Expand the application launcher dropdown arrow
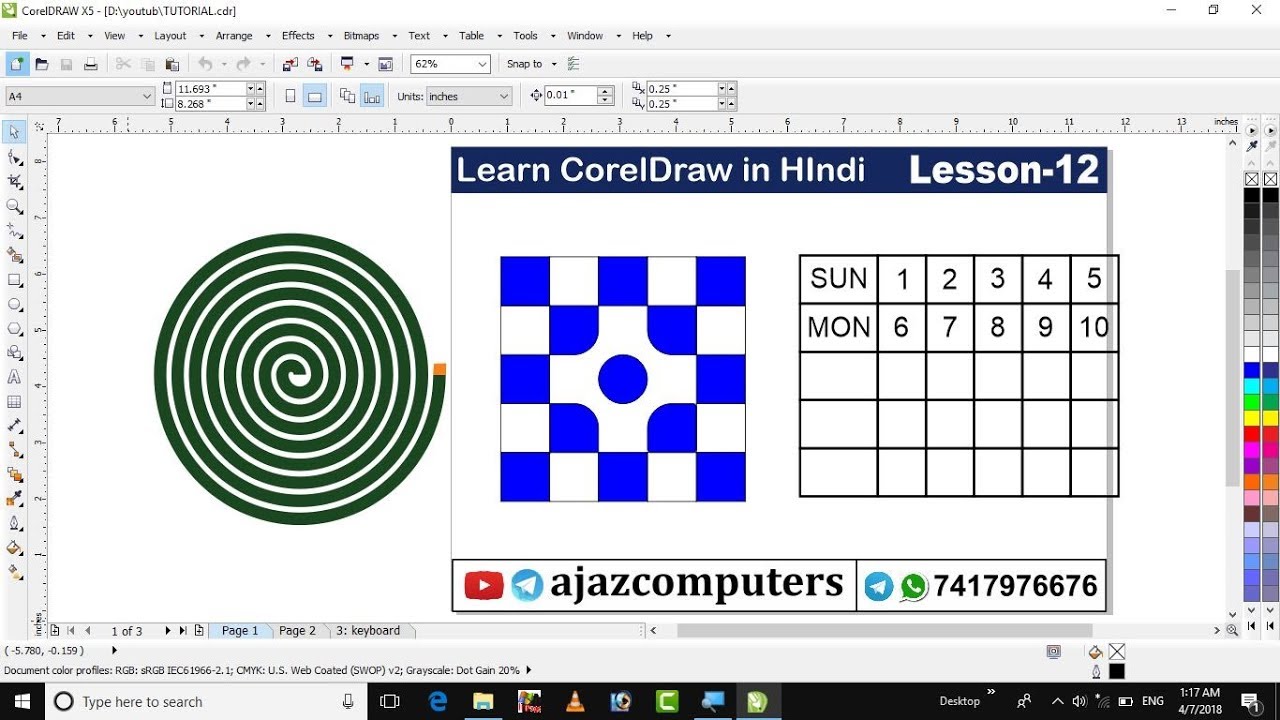This screenshot has width=1280, height=720. [x=367, y=64]
